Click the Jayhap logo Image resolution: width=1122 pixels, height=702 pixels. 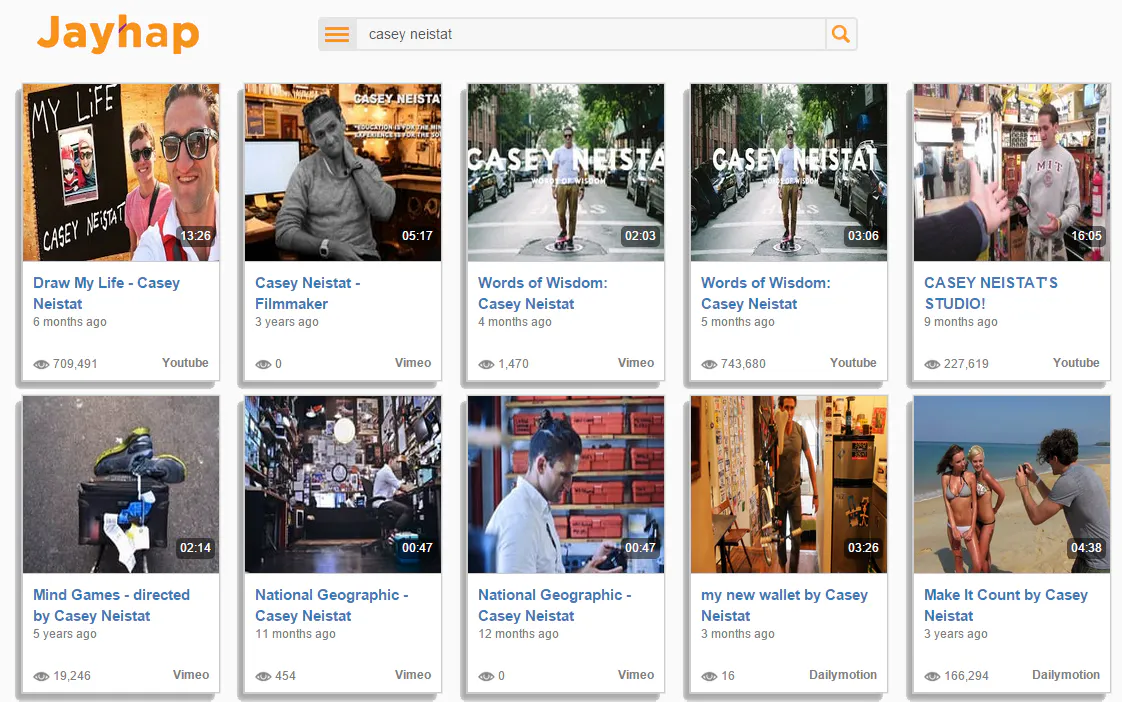coord(118,34)
